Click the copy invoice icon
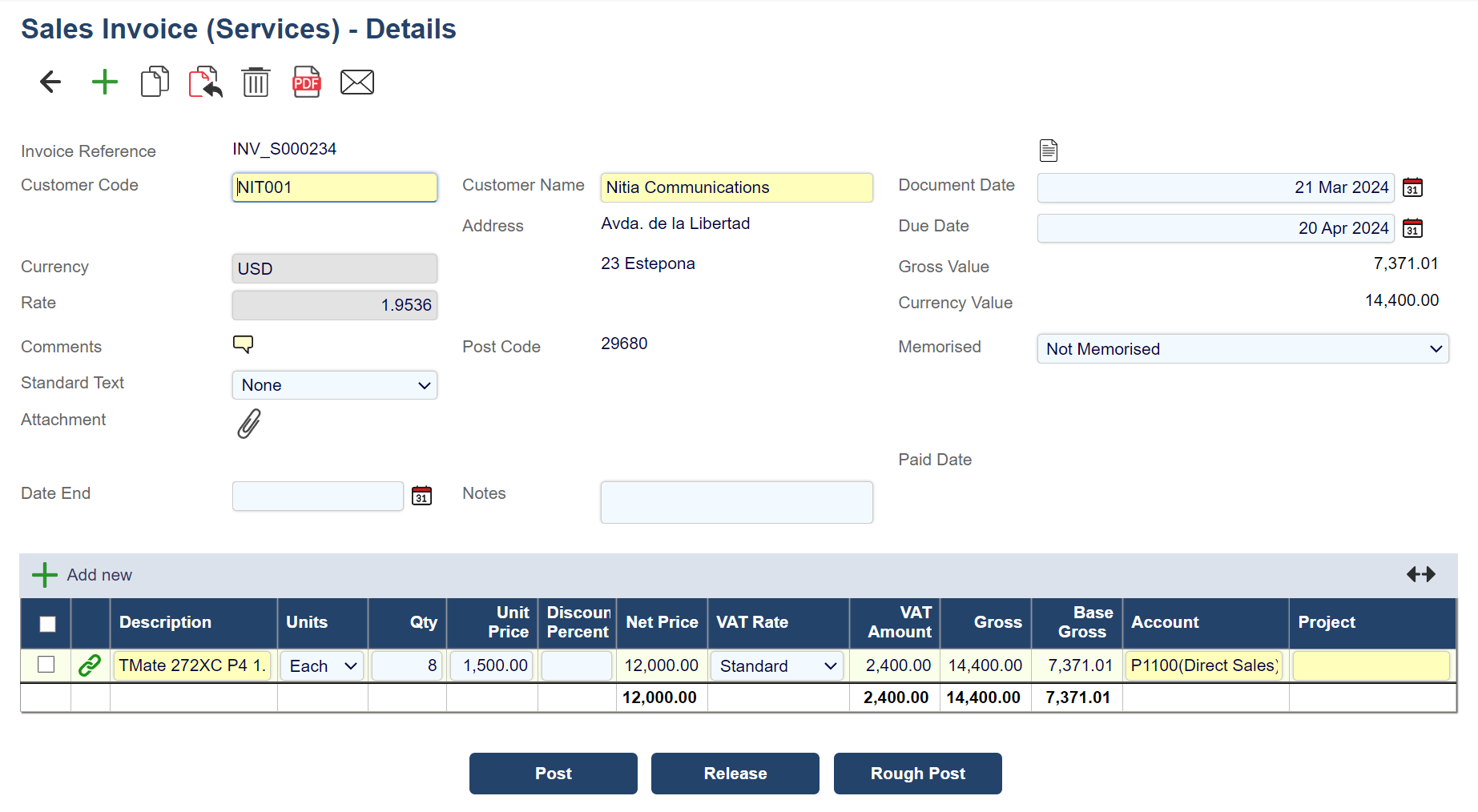 [x=155, y=82]
